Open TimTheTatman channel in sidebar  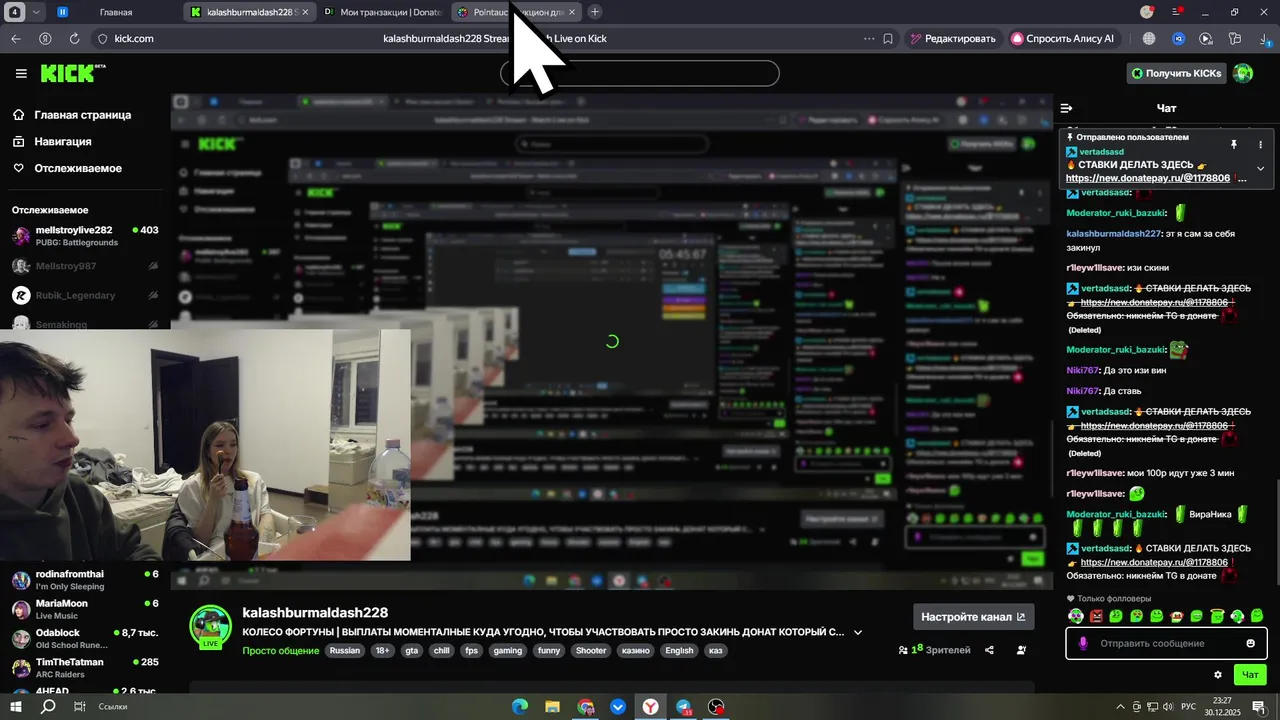[85, 668]
